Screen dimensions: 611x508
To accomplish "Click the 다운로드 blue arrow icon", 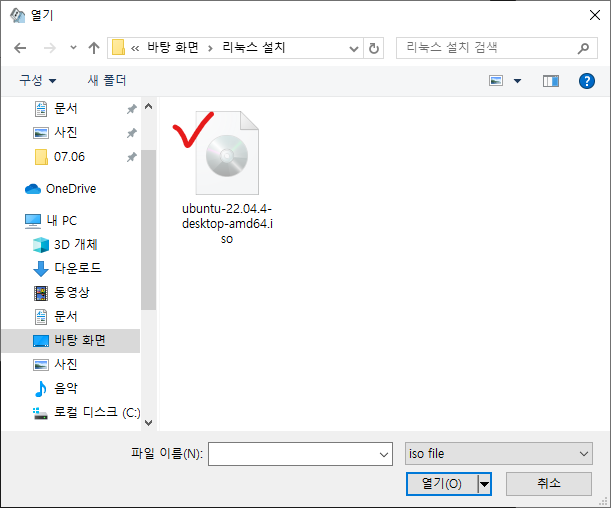I will (x=41, y=269).
